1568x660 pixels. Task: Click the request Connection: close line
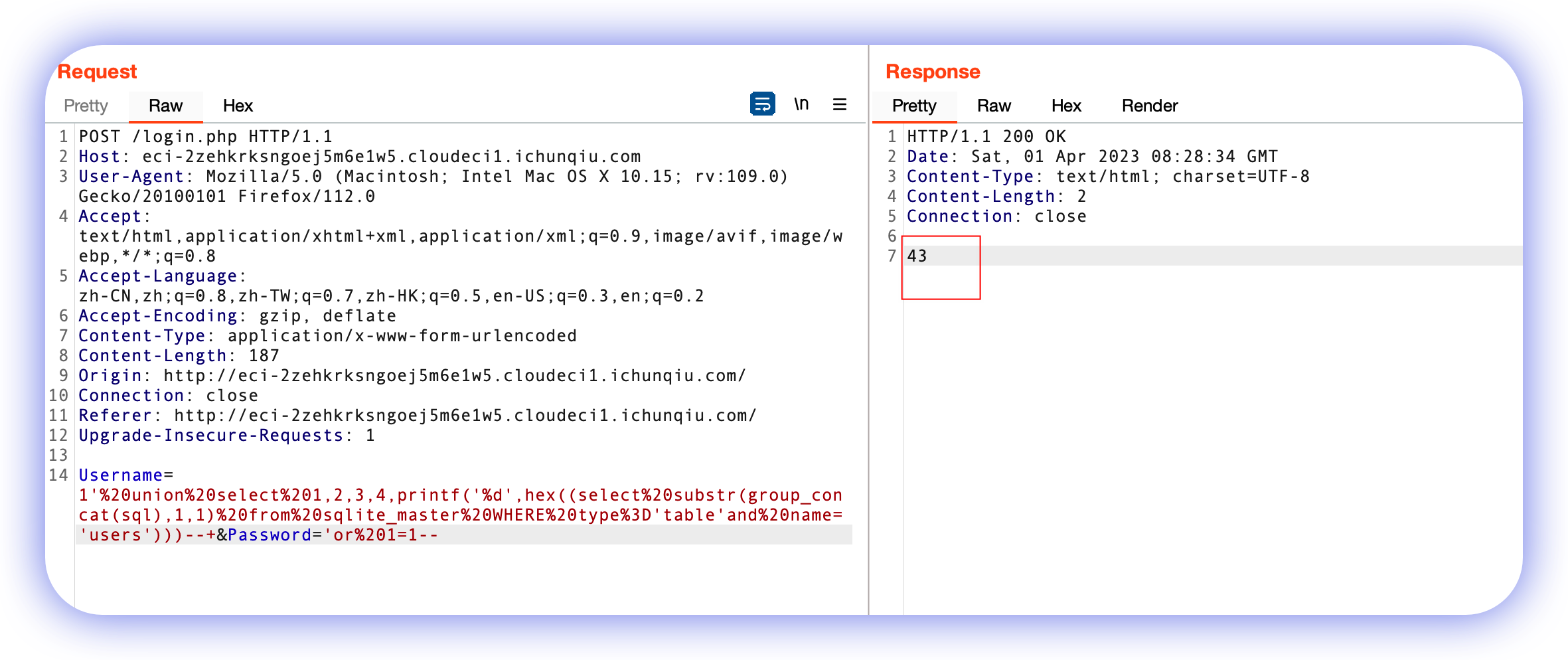[168, 396]
